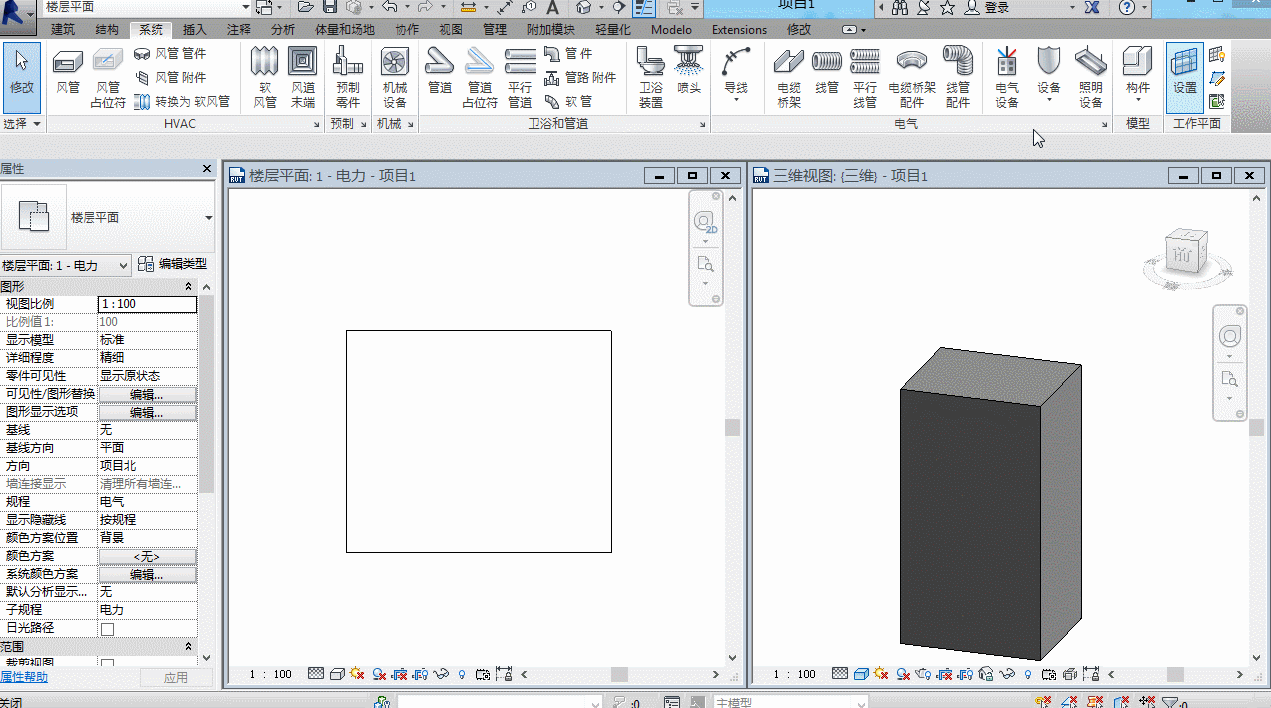
Task: Toggle the 日光路径 sun path checkbox
Action: click(107, 629)
